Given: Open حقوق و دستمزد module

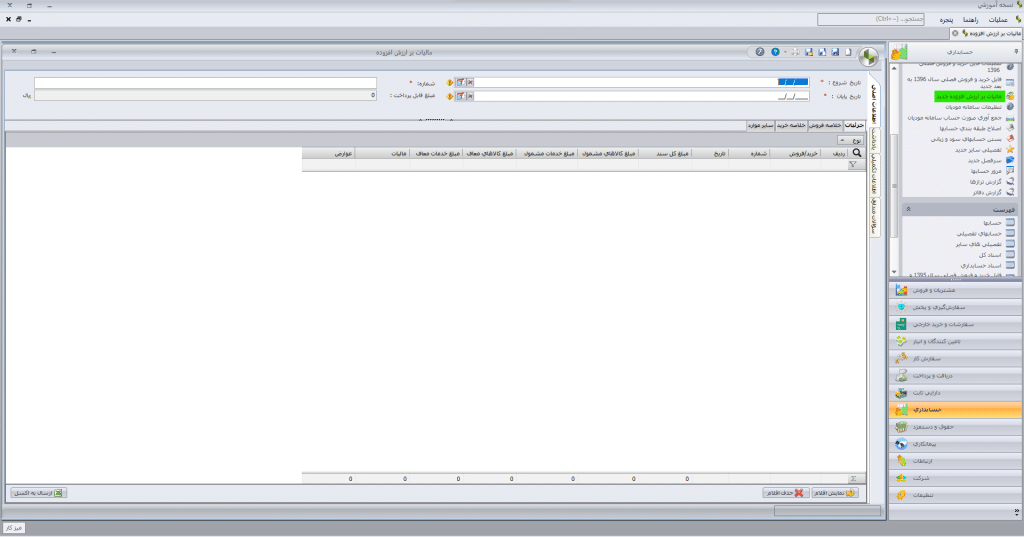Looking at the screenshot, I should (955, 427).
